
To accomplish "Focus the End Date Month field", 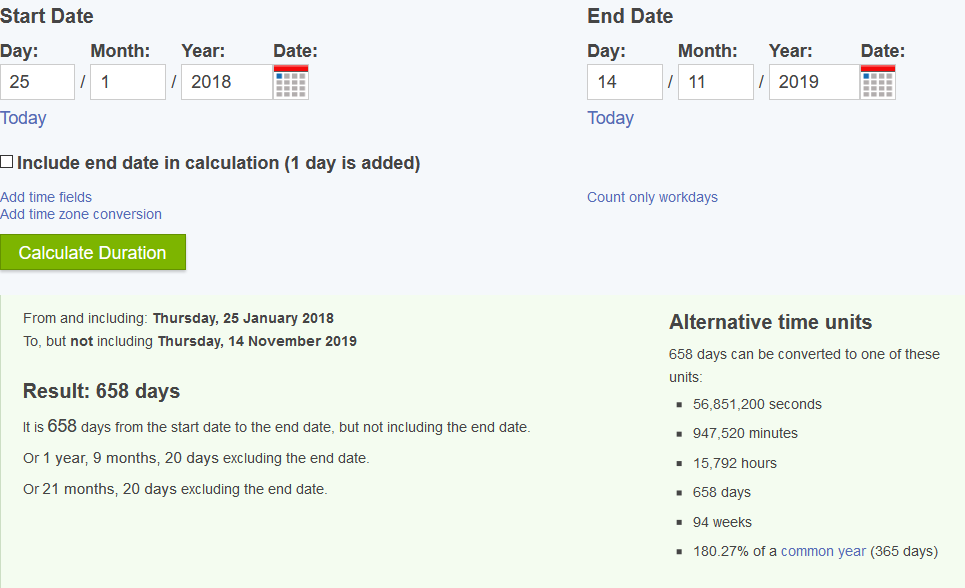I will pyautogui.click(x=715, y=82).
